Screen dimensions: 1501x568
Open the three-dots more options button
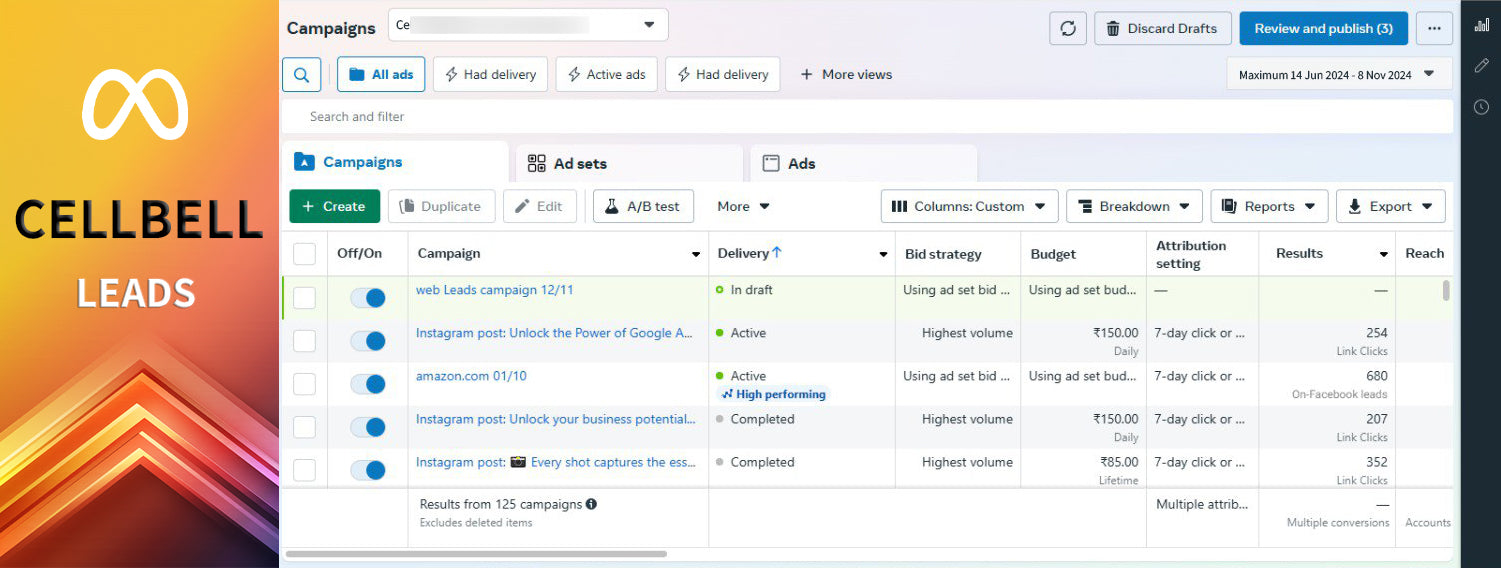(x=1433, y=28)
